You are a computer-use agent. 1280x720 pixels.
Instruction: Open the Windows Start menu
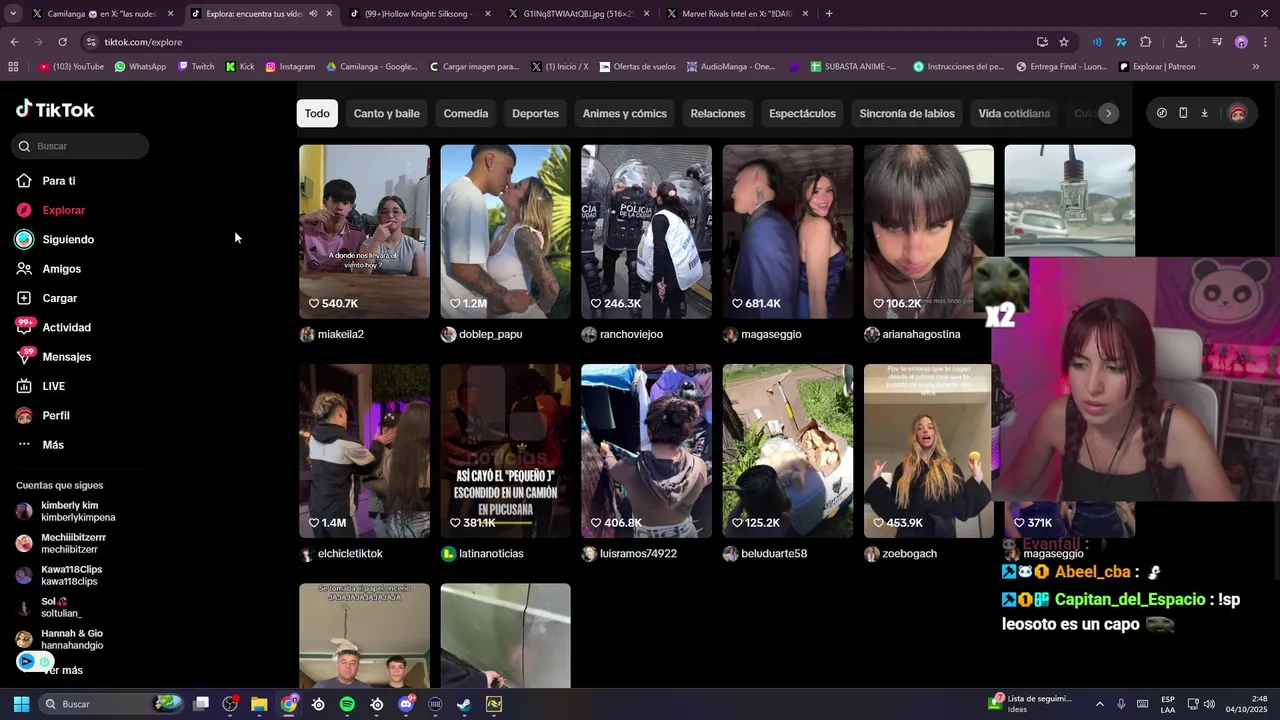pyautogui.click(x=21, y=704)
